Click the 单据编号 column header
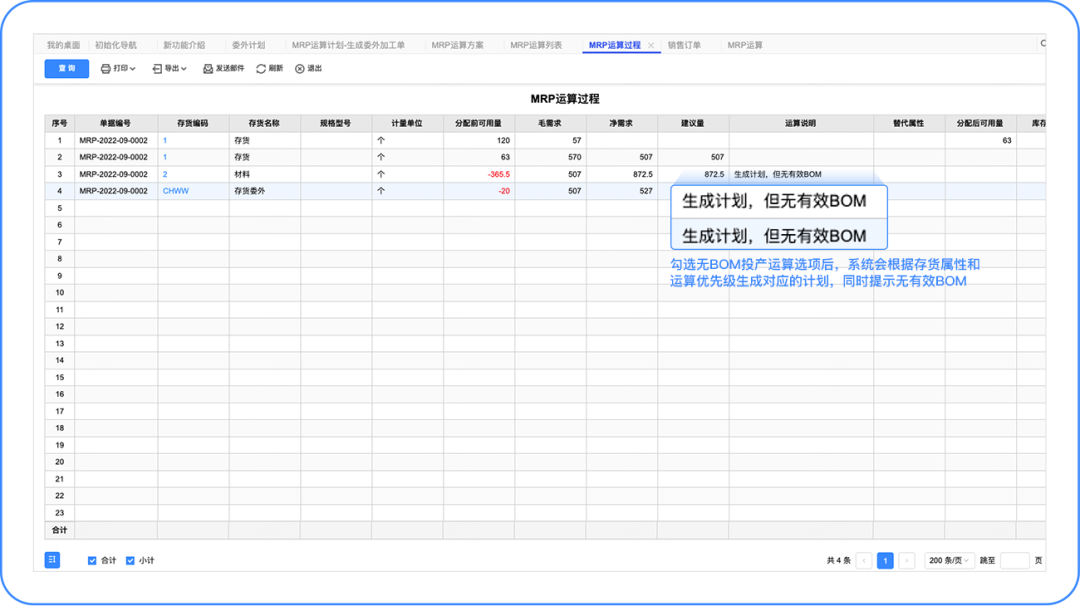 pyautogui.click(x=116, y=123)
